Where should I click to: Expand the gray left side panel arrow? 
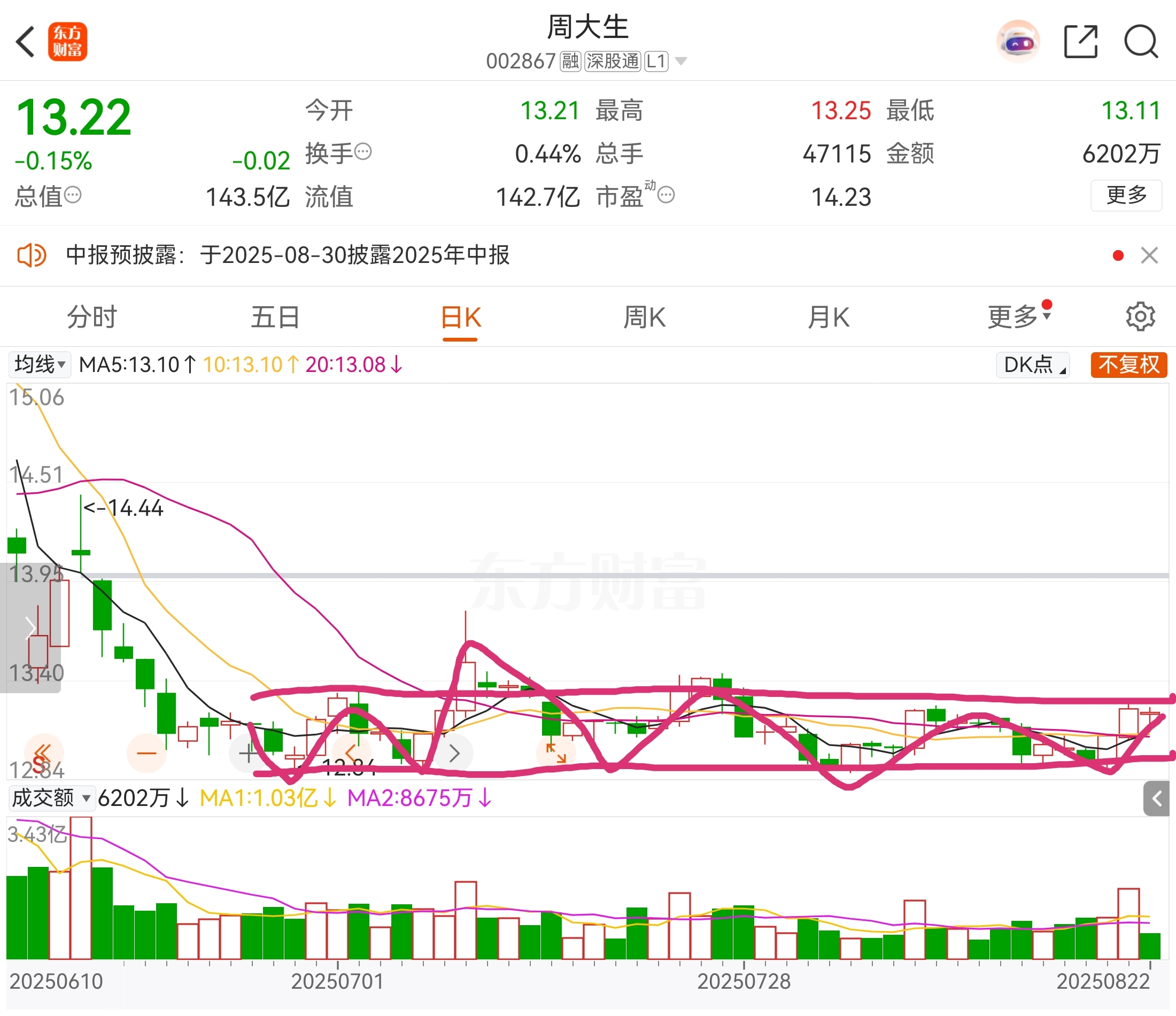(x=30, y=628)
